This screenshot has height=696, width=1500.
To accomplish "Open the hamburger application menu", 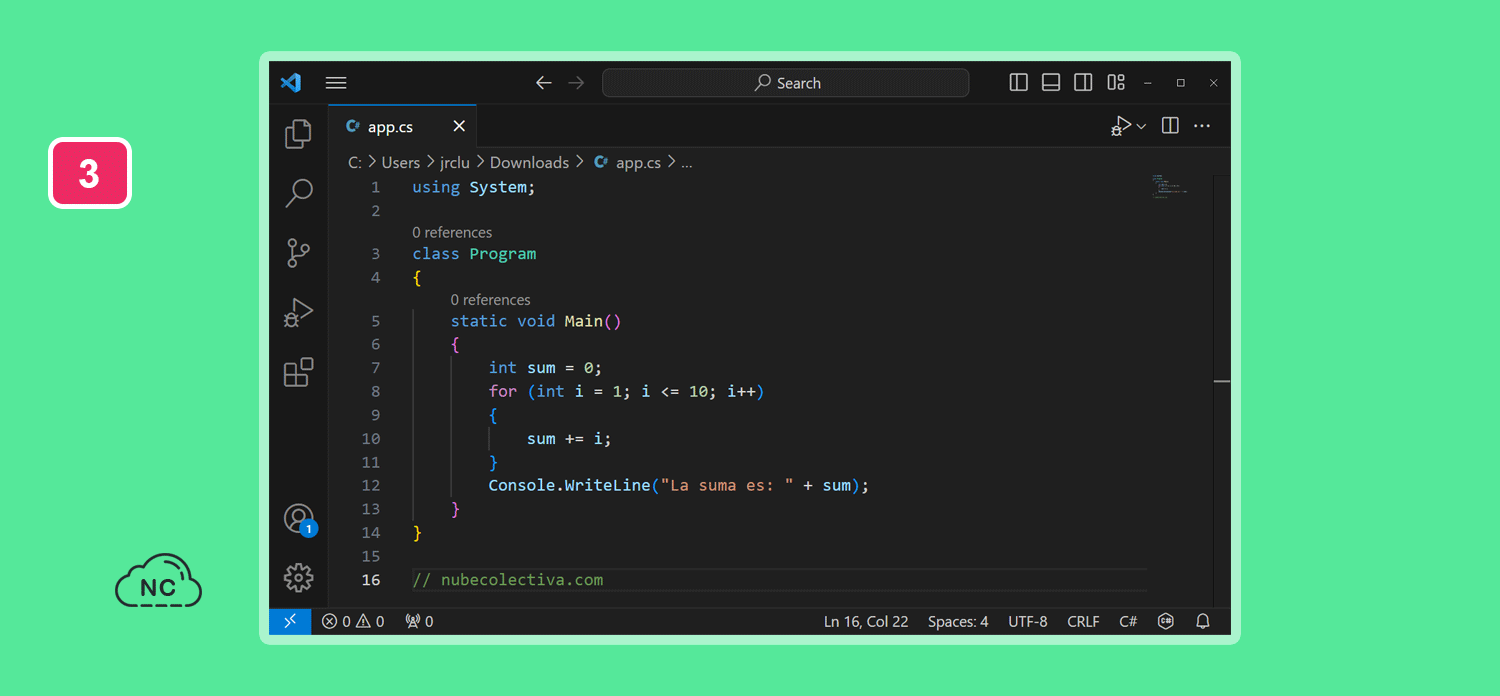I will click(x=336, y=83).
